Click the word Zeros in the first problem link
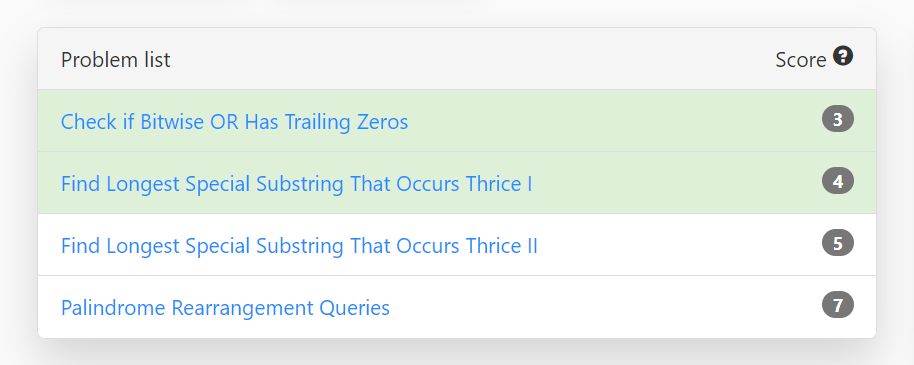Image resolution: width=914 pixels, height=365 pixels. pyautogui.click(x=379, y=122)
